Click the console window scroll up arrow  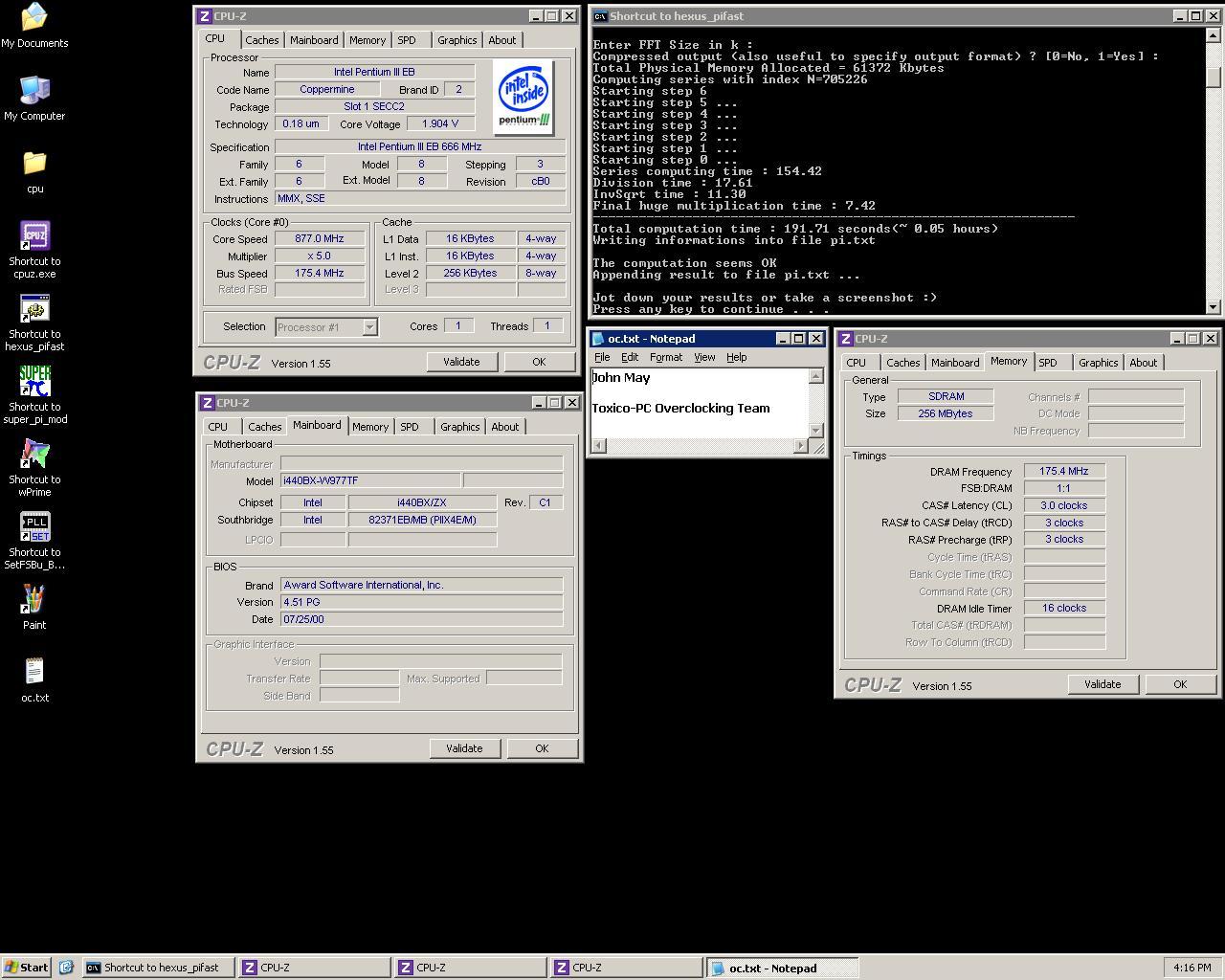tap(1214, 35)
